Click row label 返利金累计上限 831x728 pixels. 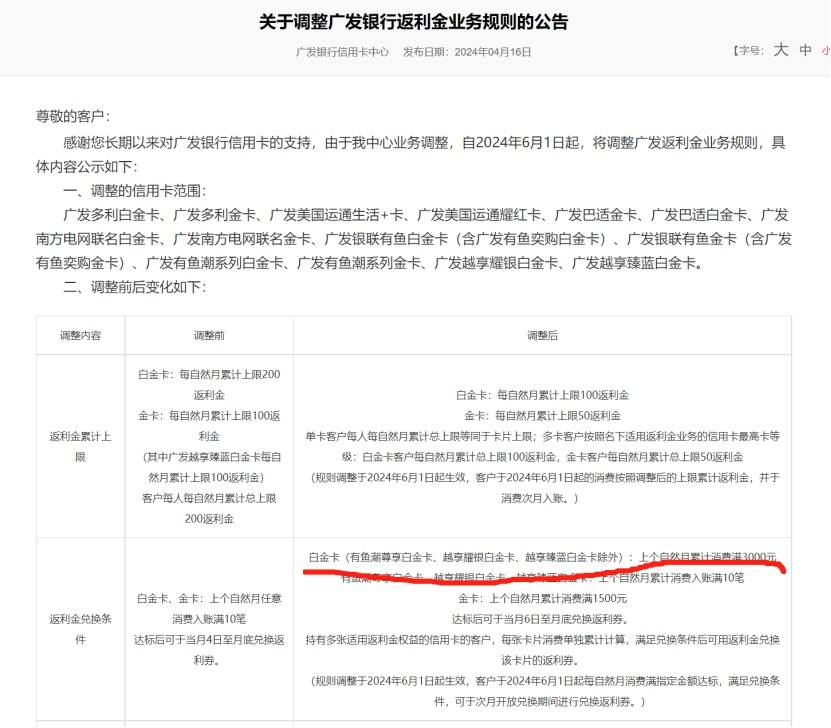(x=81, y=447)
